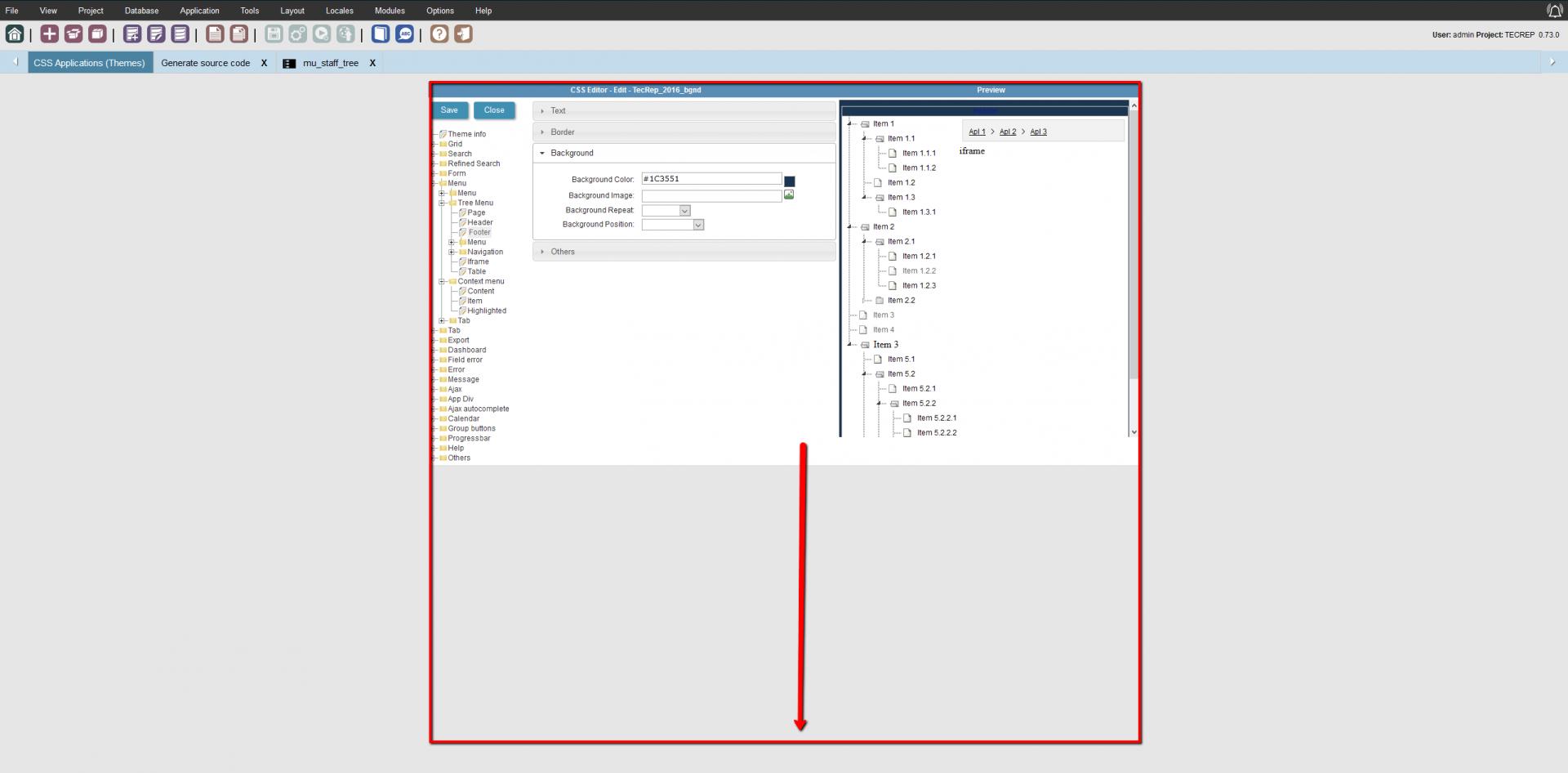The height and width of the screenshot is (773, 1568).
Task: Click the Background Color input field
Action: [x=711, y=179]
